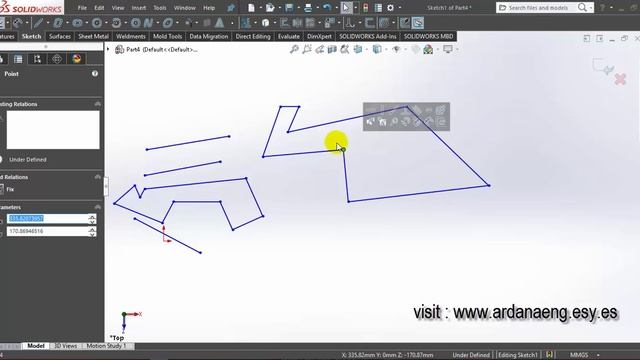Screen dimensions: 640x360
Task: Switch to the Surfaces tab
Action: [60, 36]
